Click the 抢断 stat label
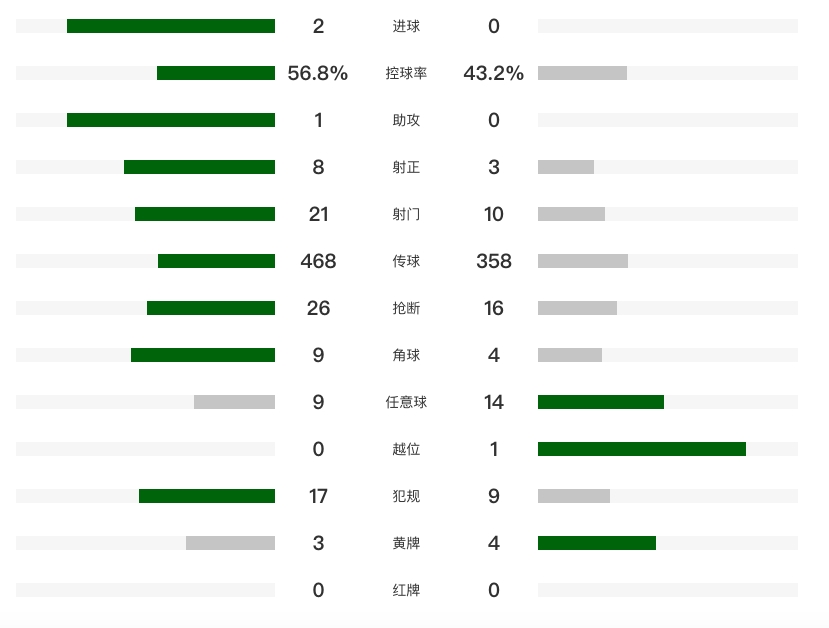 (x=406, y=308)
